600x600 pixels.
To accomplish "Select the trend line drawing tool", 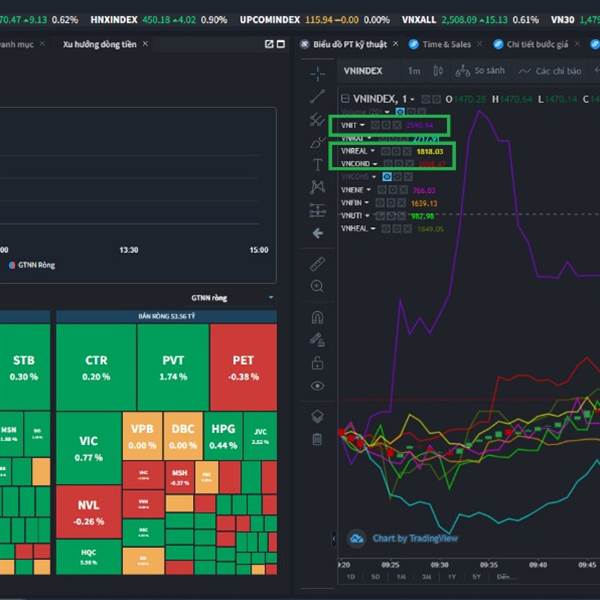I will 317,96.
